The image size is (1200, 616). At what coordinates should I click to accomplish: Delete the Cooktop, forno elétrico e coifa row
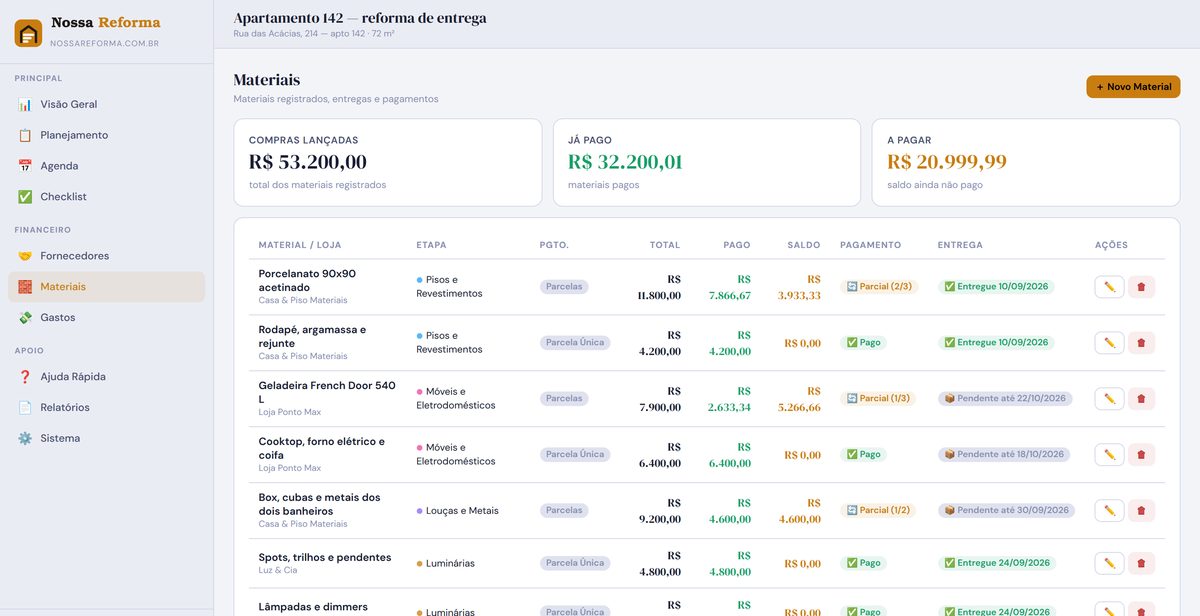pos(1141,455)
